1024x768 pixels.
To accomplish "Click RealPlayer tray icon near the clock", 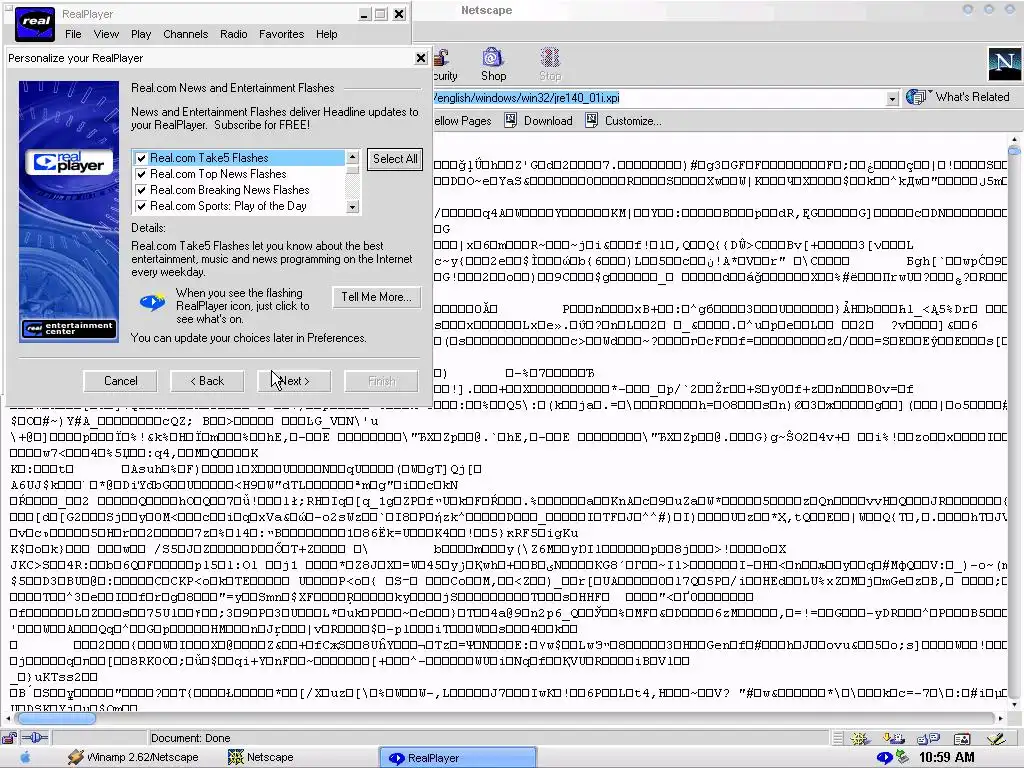I will pyautogui.click(x=884, y=758).
